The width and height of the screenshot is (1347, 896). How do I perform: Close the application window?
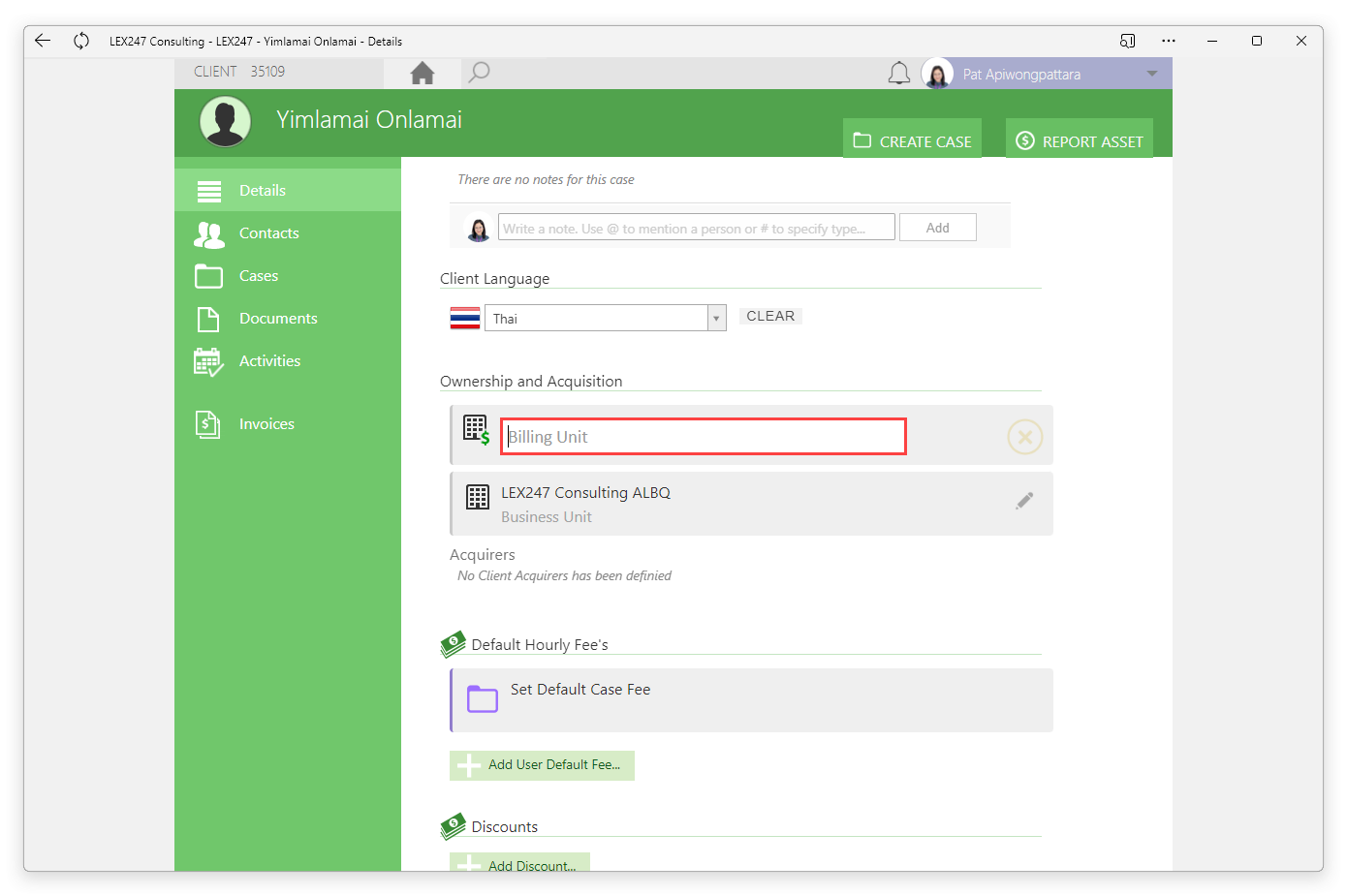point(1301,41)
